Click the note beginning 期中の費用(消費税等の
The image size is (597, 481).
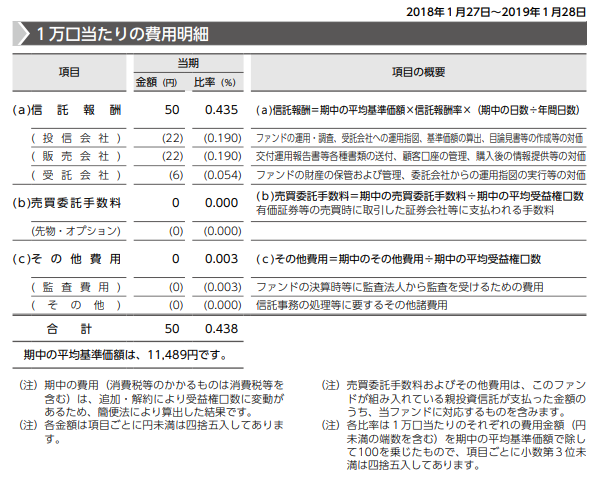tap(152, 398)
